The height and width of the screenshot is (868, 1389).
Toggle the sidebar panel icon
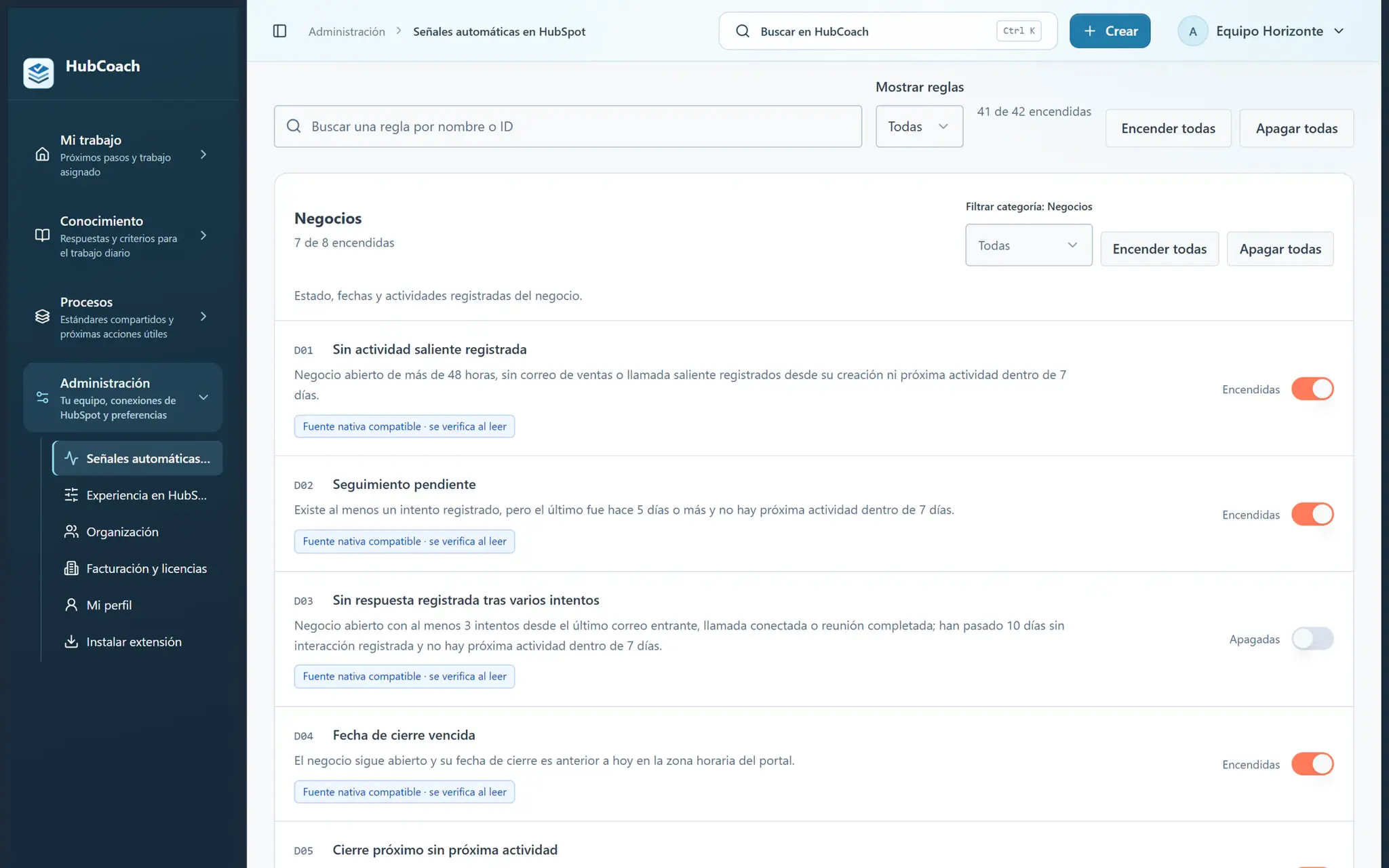tap(279, 31)
